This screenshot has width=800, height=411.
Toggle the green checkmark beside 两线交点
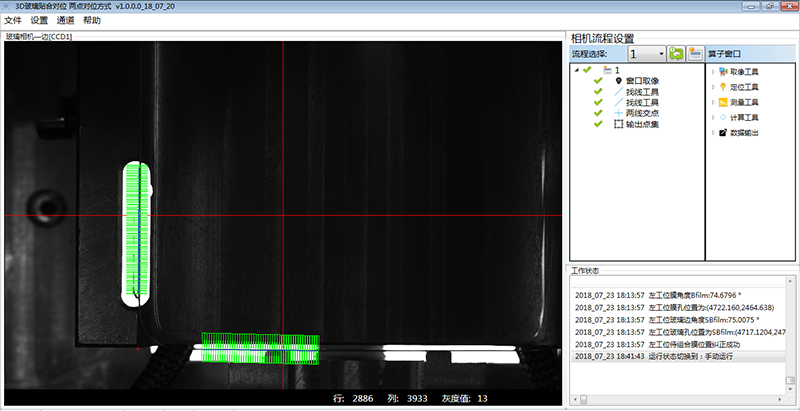597,113
